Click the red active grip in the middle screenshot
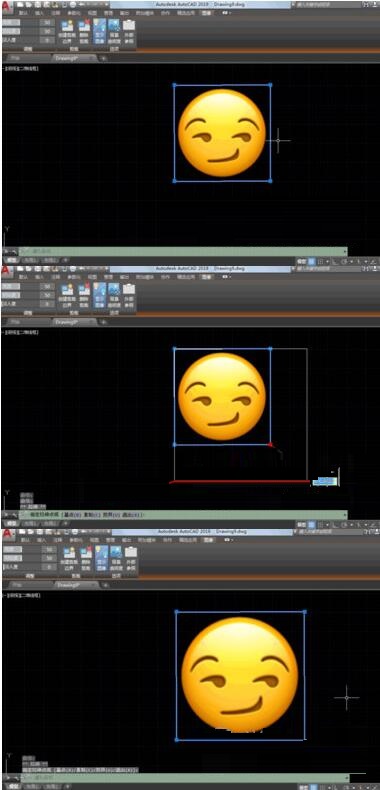The width and height of the screenshot is (380, 790). [x=271, y=444]
